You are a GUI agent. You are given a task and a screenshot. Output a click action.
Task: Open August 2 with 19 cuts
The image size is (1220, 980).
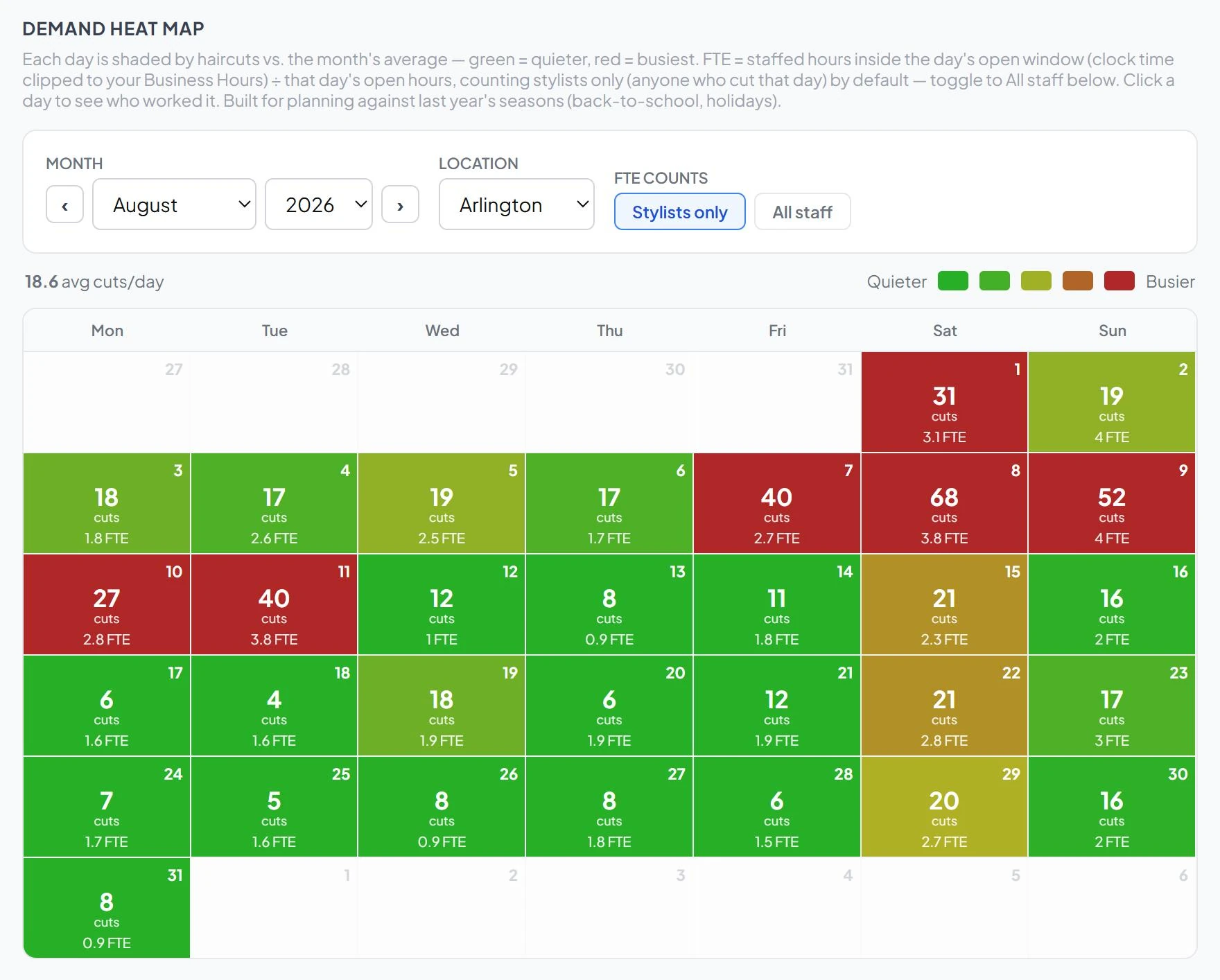1112,402
